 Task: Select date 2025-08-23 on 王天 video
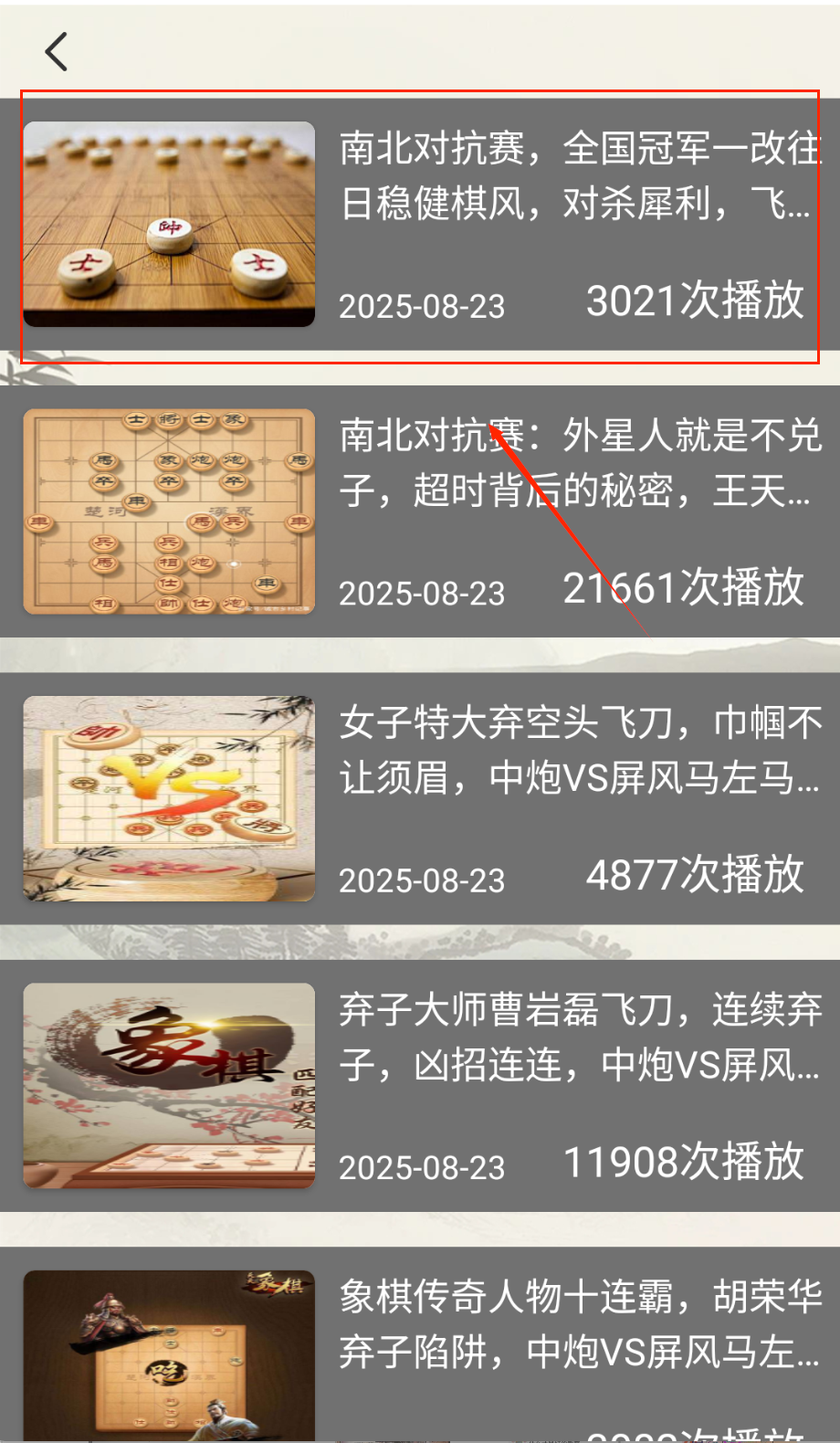pyautogui.click(x=422, y=594)
